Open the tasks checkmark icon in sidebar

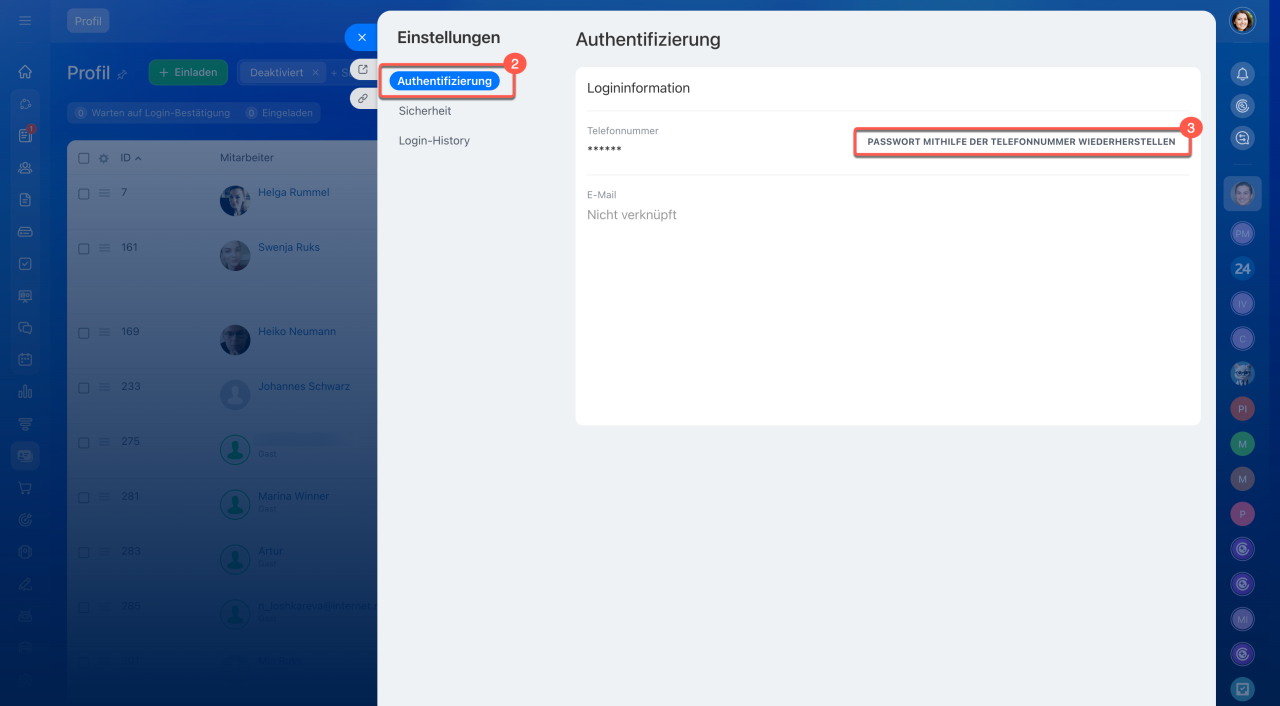pos(25,264)
